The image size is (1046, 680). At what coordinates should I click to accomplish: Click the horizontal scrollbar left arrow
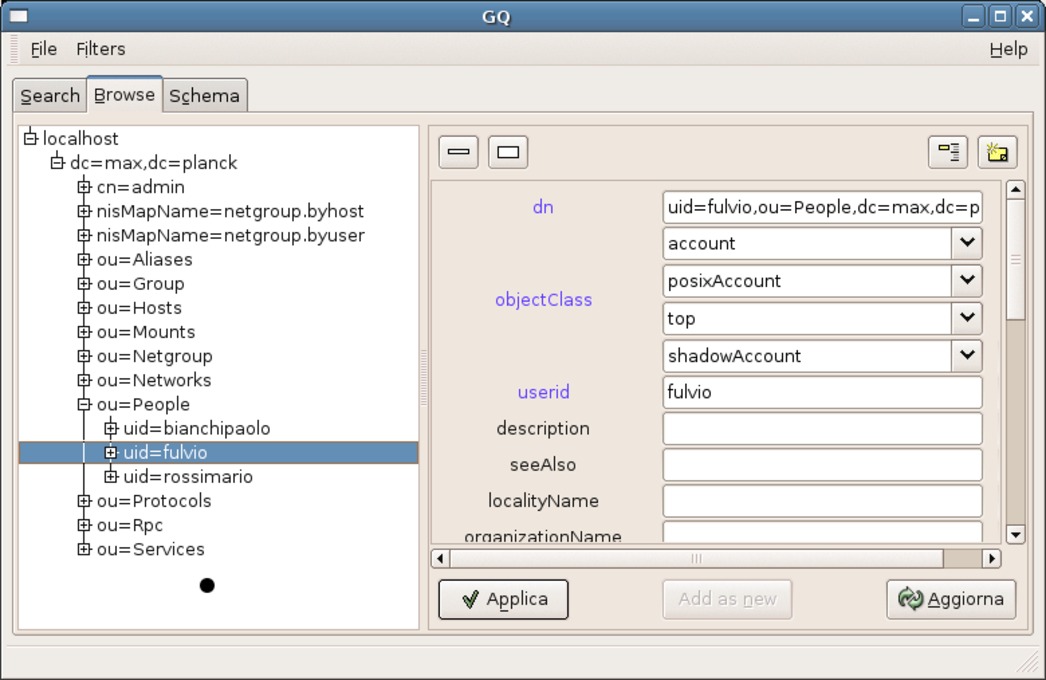tap(440, 558)
